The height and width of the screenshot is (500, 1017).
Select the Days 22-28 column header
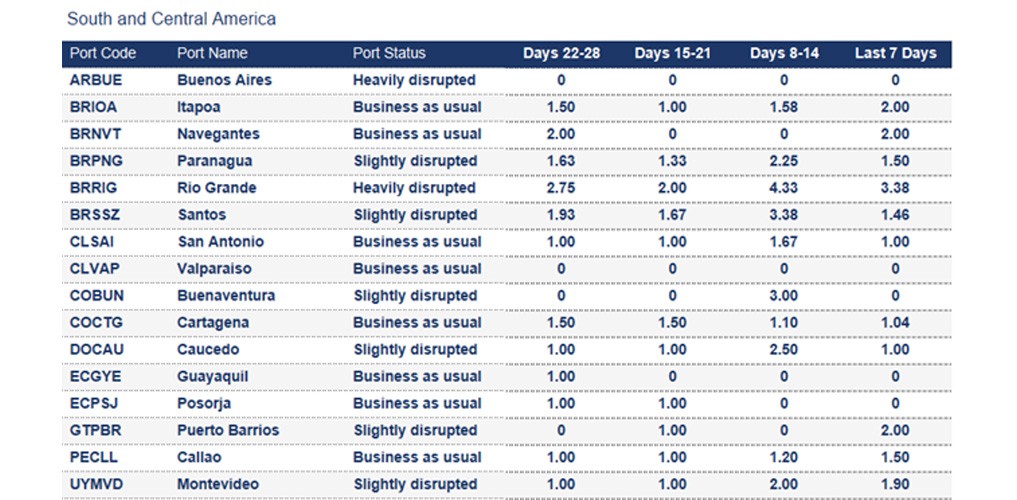[561, 54]
